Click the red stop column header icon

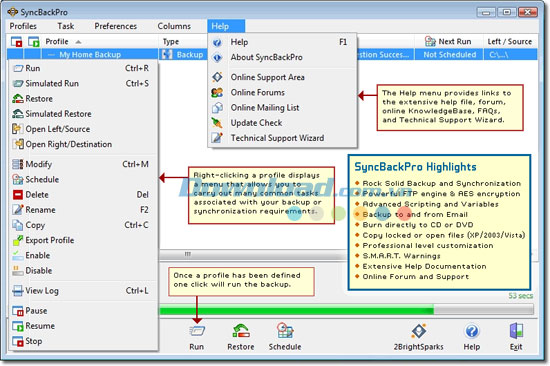(16, 41)
